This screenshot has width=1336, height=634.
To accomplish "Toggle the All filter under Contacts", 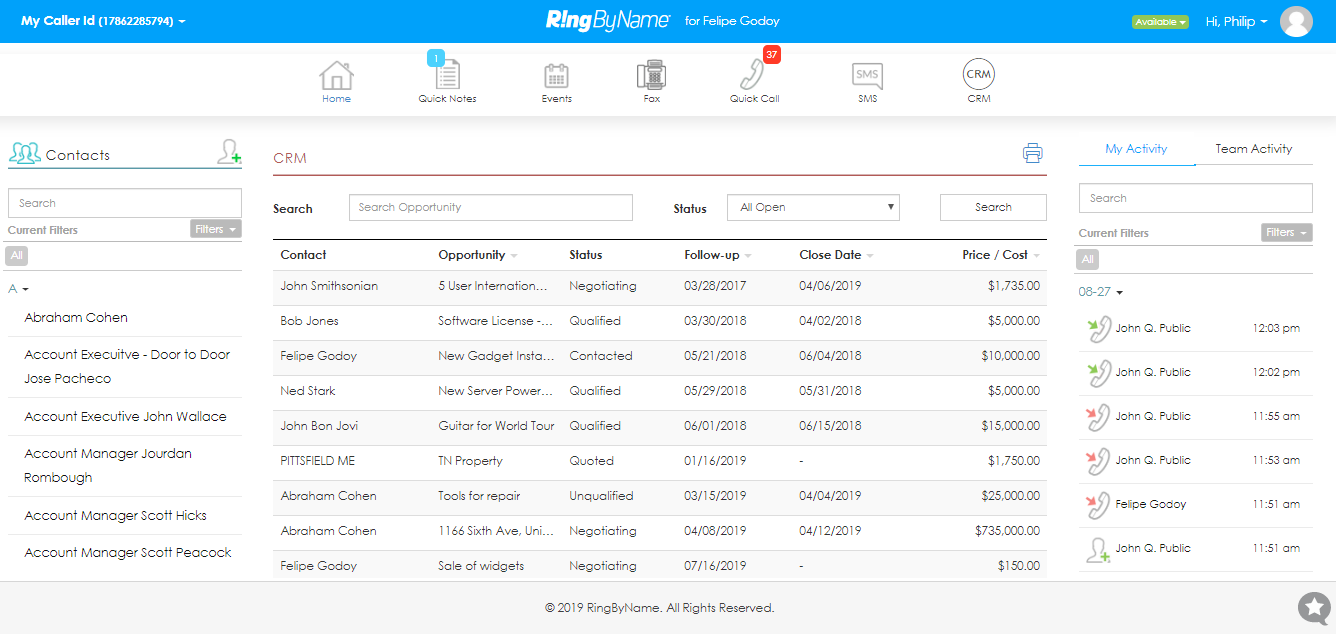I will (x=16, y=256).
